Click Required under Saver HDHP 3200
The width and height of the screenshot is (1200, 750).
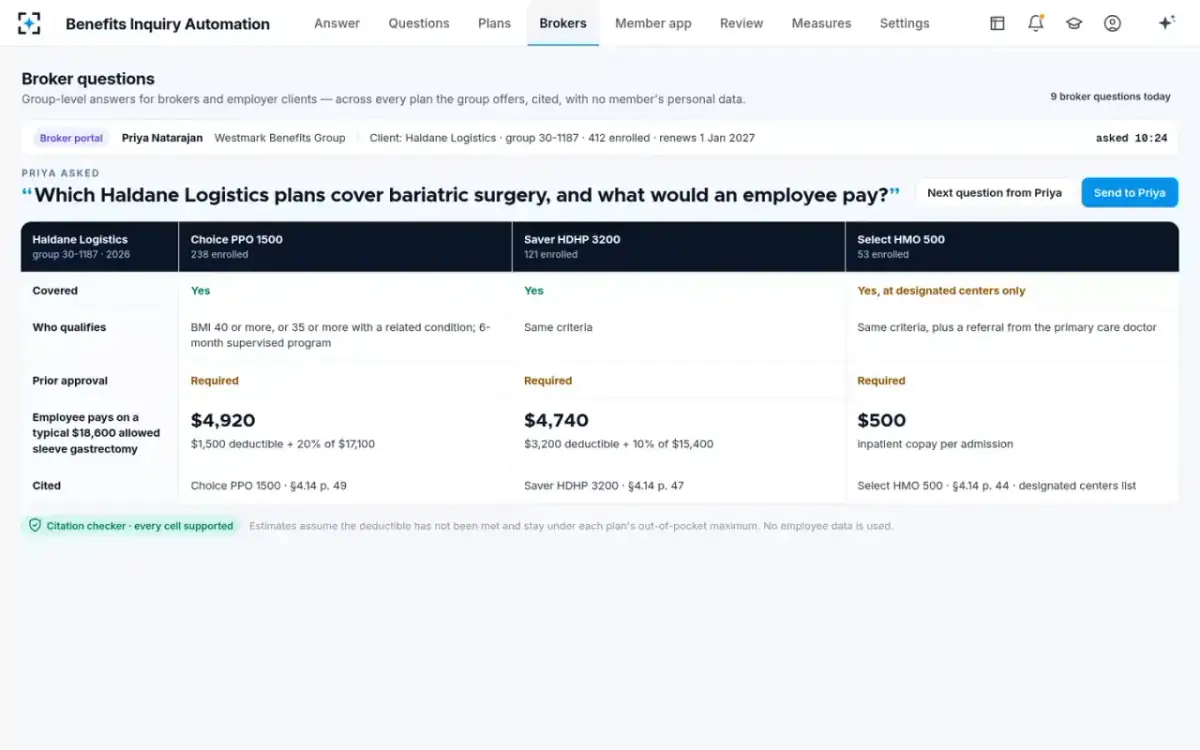[548, 381]
